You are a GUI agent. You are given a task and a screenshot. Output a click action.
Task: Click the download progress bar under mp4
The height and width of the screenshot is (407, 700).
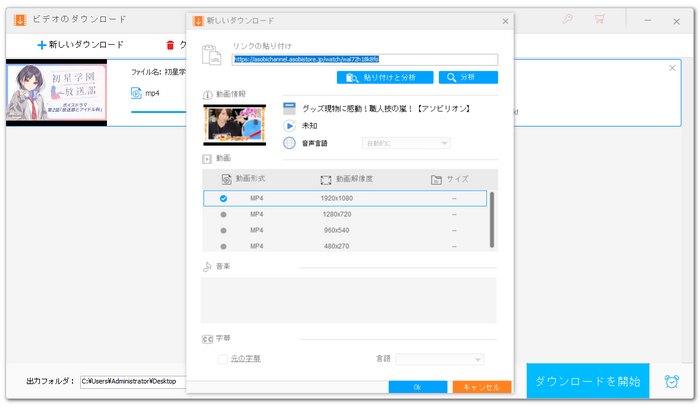click(x=158, y=112)
